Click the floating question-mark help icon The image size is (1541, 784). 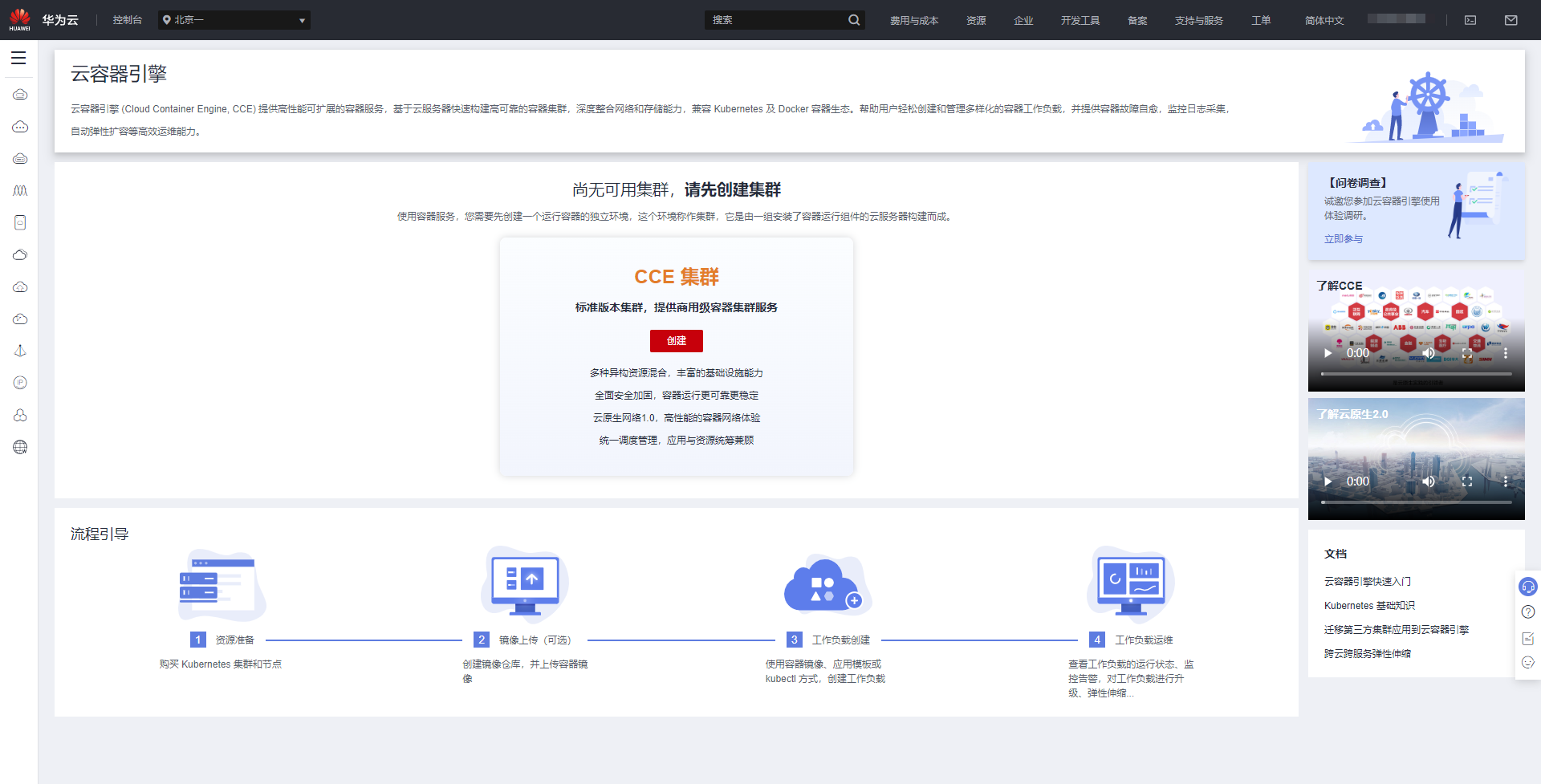pos(1528,612)
